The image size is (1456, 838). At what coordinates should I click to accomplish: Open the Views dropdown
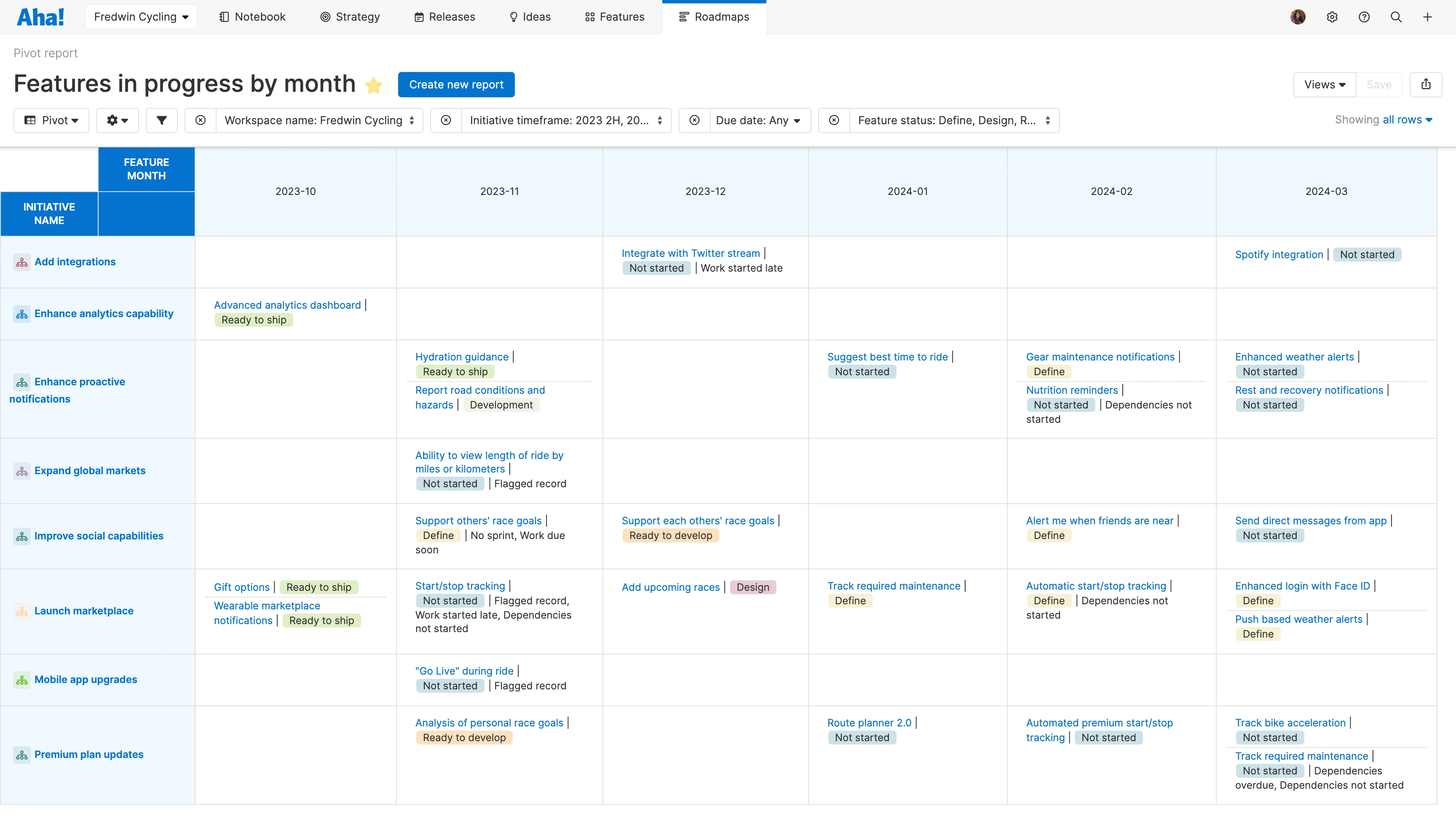pyautogui.click(x=1324, y=85)
